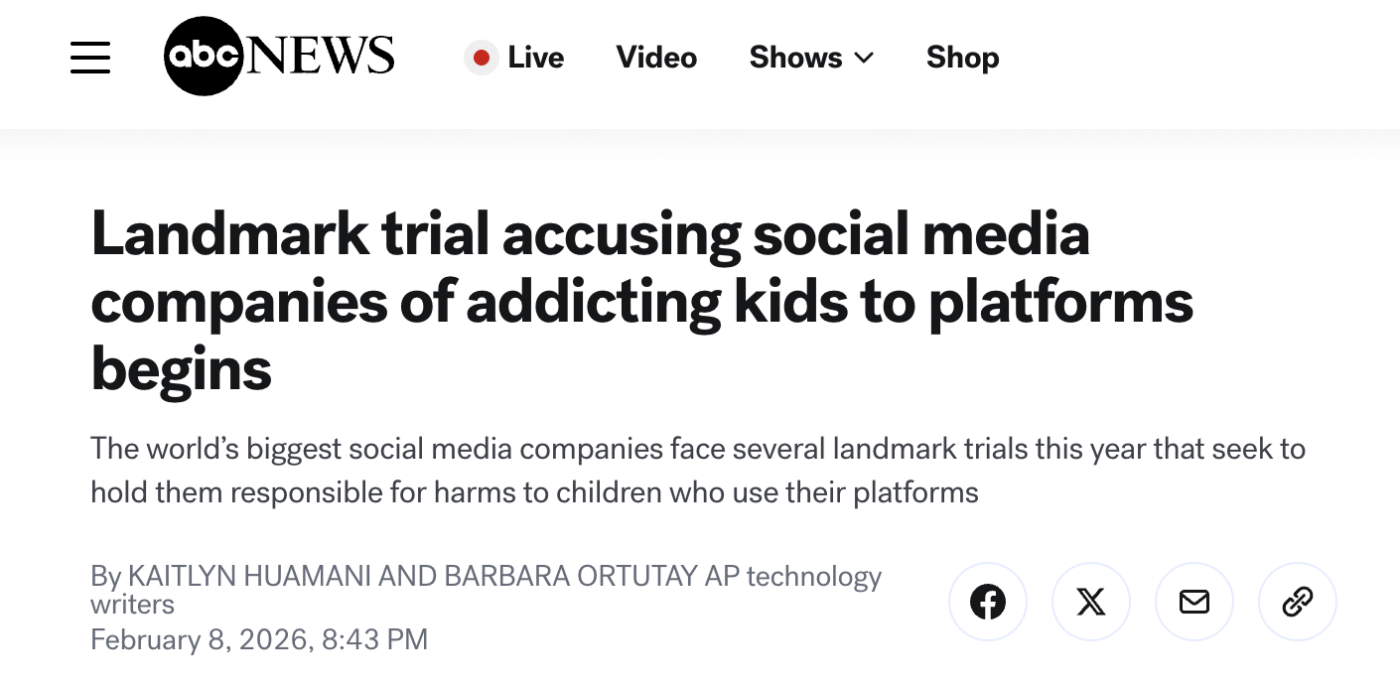This screenshot has height=689, width=1400.
Task: Copy the article link with the chain icon
Action: click(x=1297, y=602)
